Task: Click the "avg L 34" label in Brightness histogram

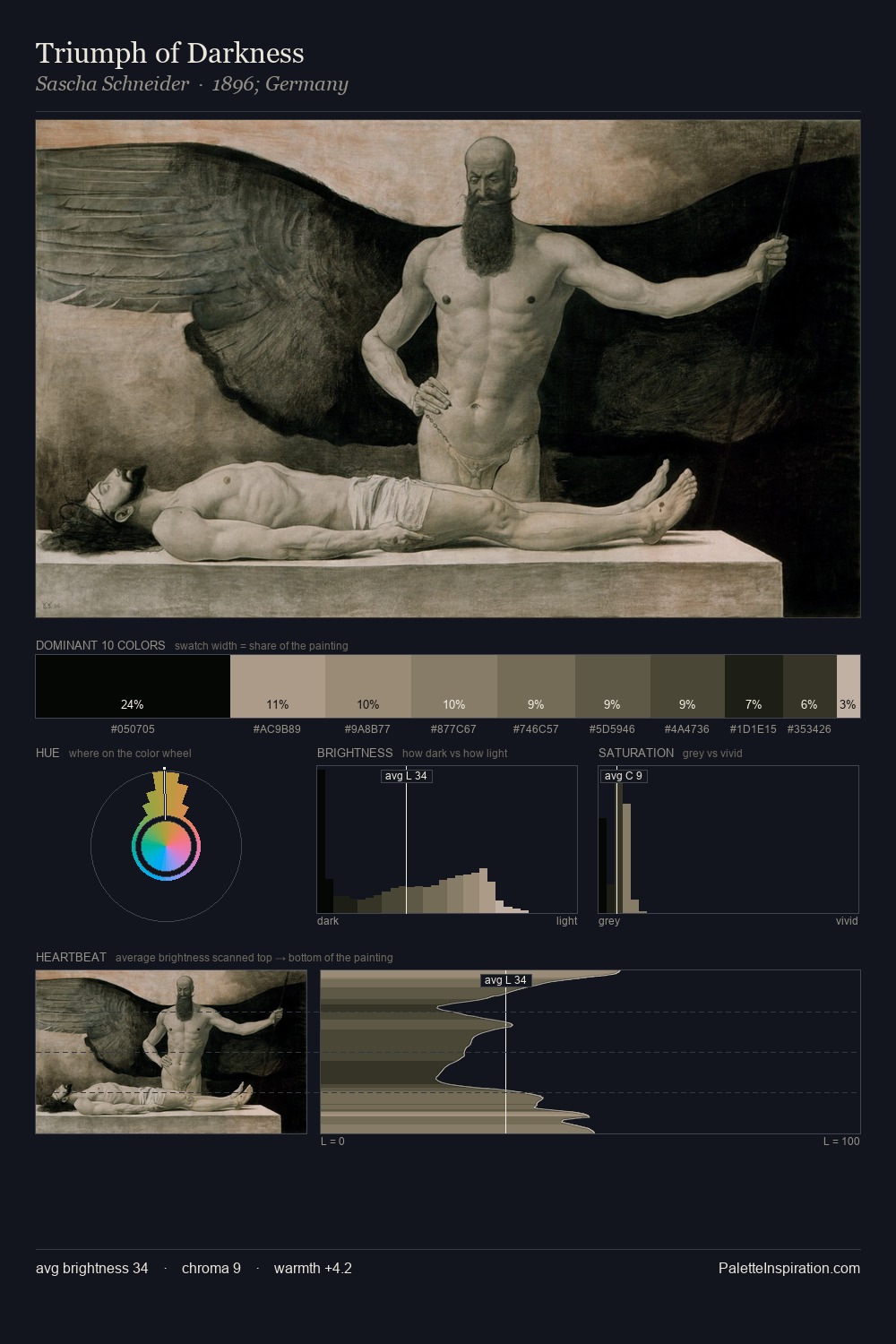Action: pyautogui.click(x=406, y=776)
